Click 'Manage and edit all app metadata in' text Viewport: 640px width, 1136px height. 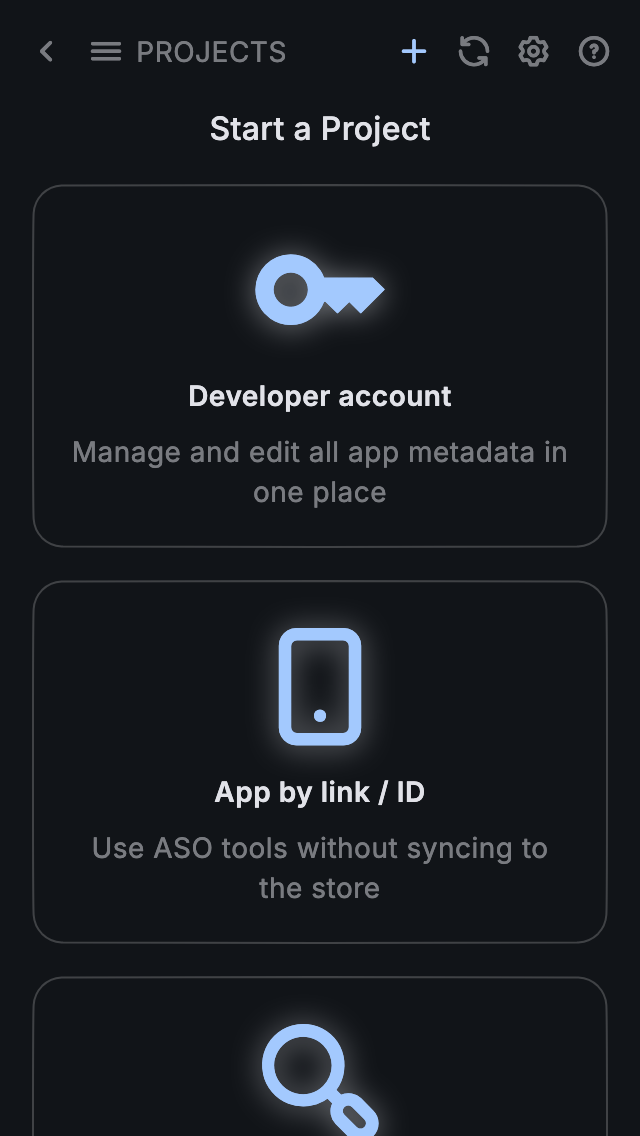320,452
